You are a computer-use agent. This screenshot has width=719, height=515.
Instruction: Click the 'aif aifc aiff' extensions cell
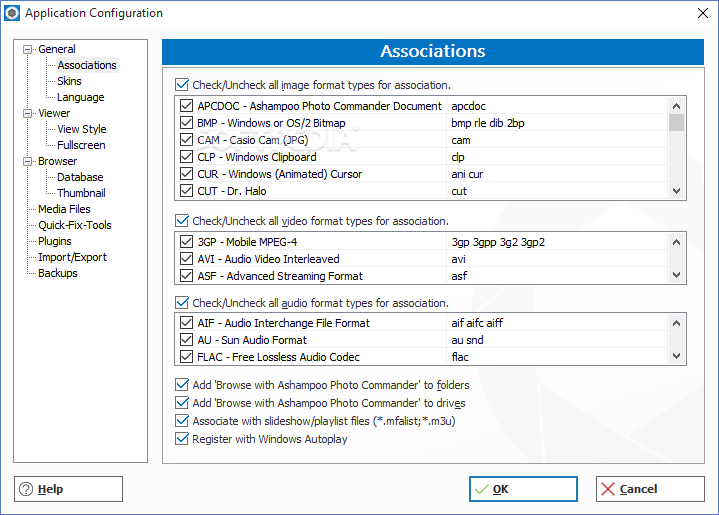click(557, 323)
